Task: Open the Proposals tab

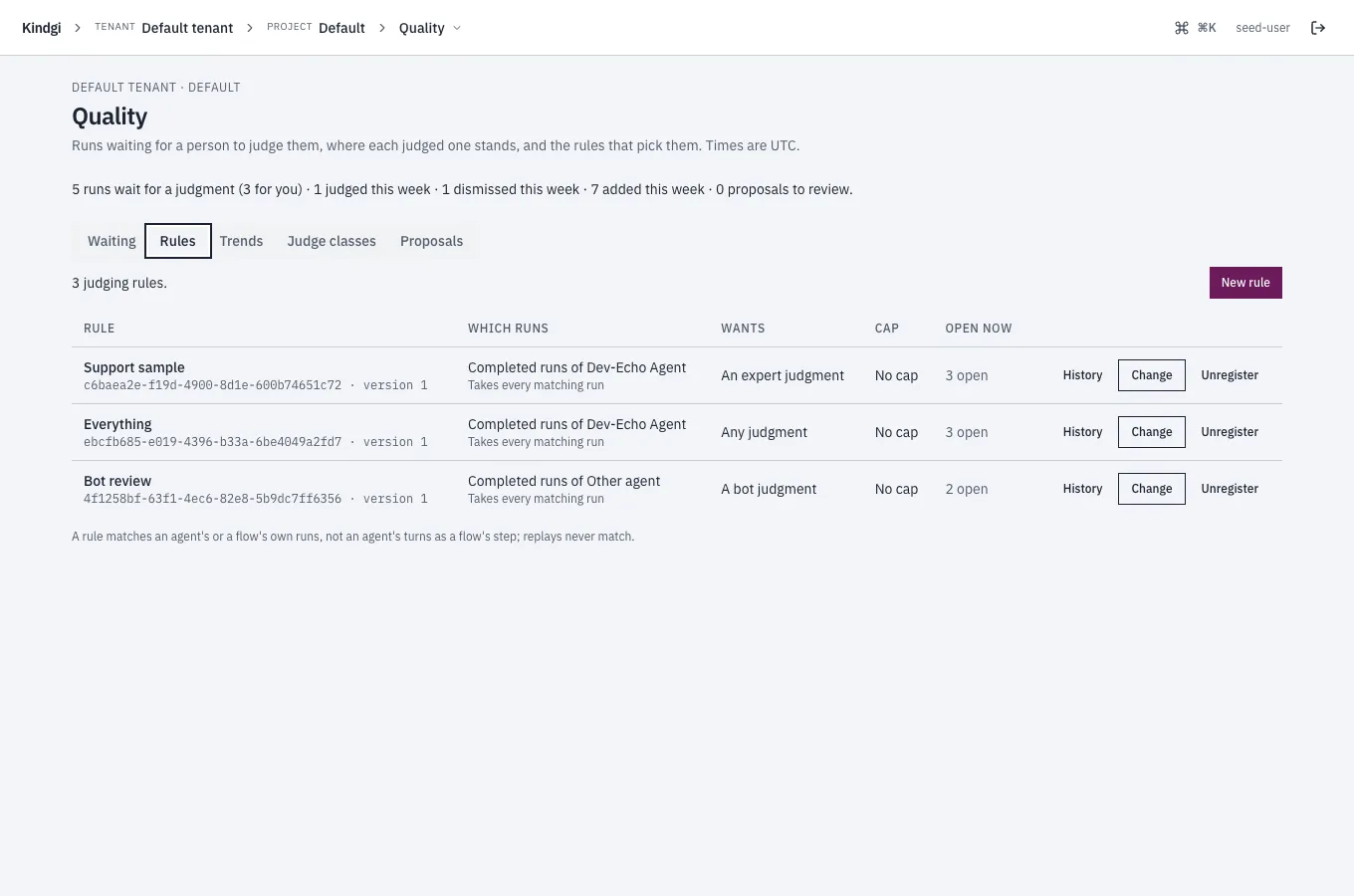Action: pyautogui.click(x=431, y=241)
